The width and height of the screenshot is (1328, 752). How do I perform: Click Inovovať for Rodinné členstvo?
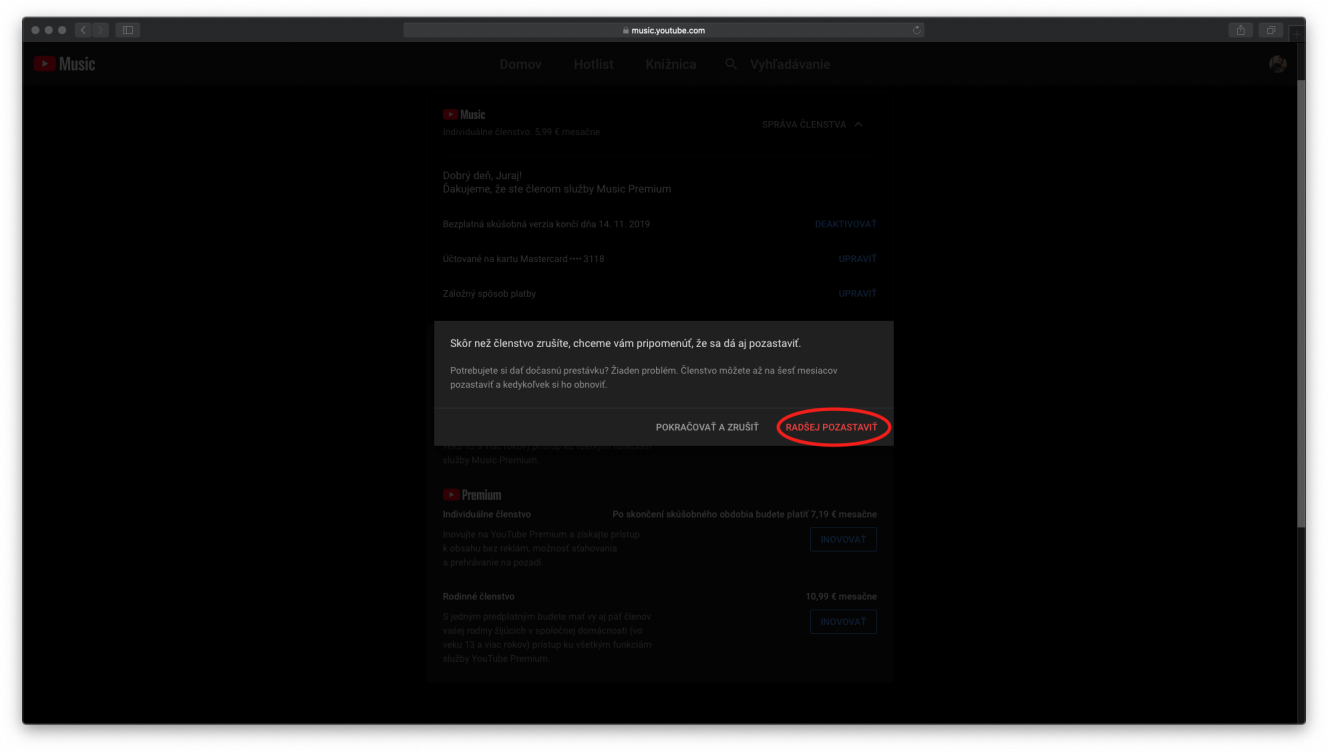pos(843,621)
